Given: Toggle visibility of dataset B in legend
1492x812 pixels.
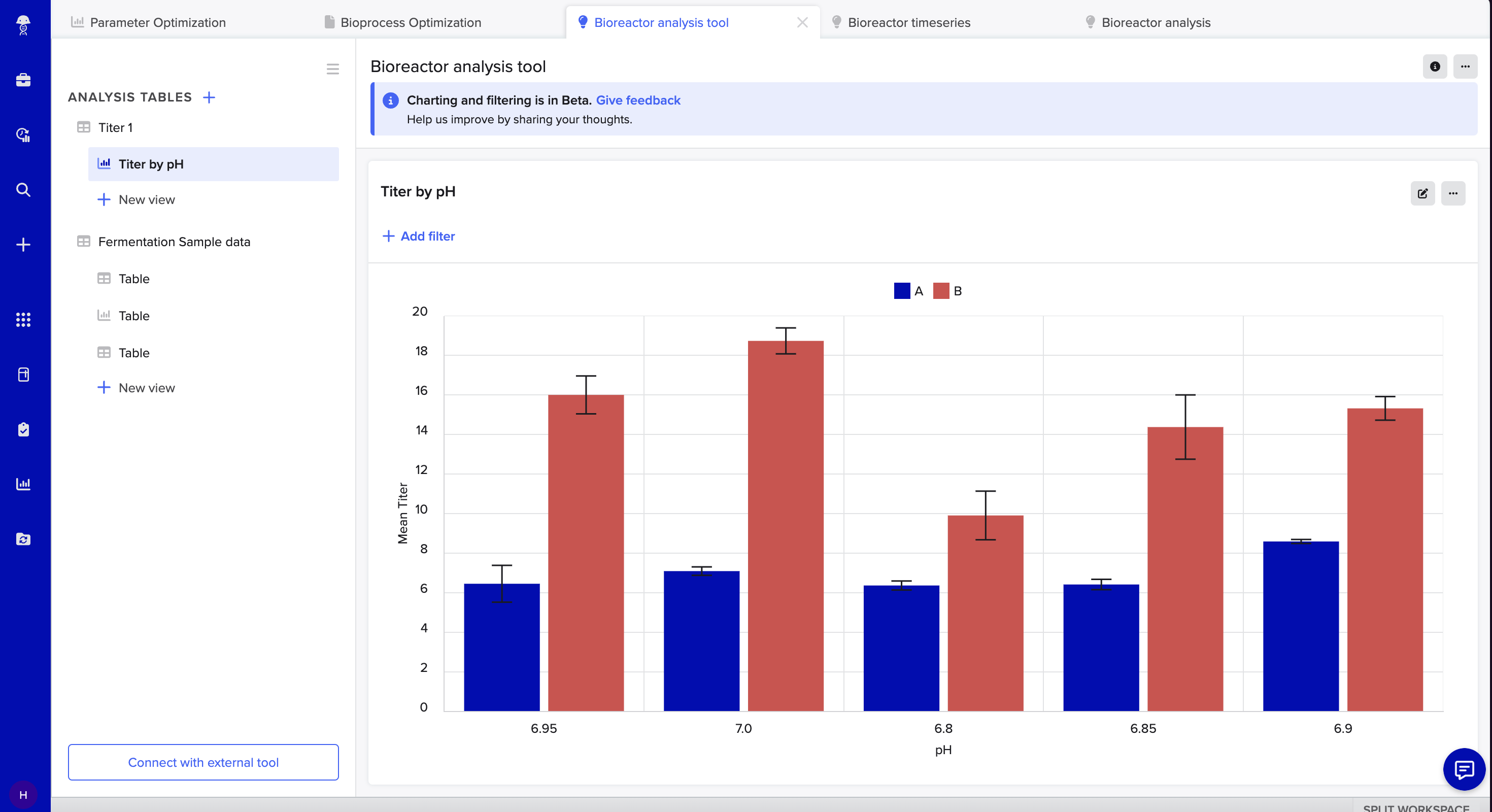Looking at the screenshot, I should [x=949, y=291].
